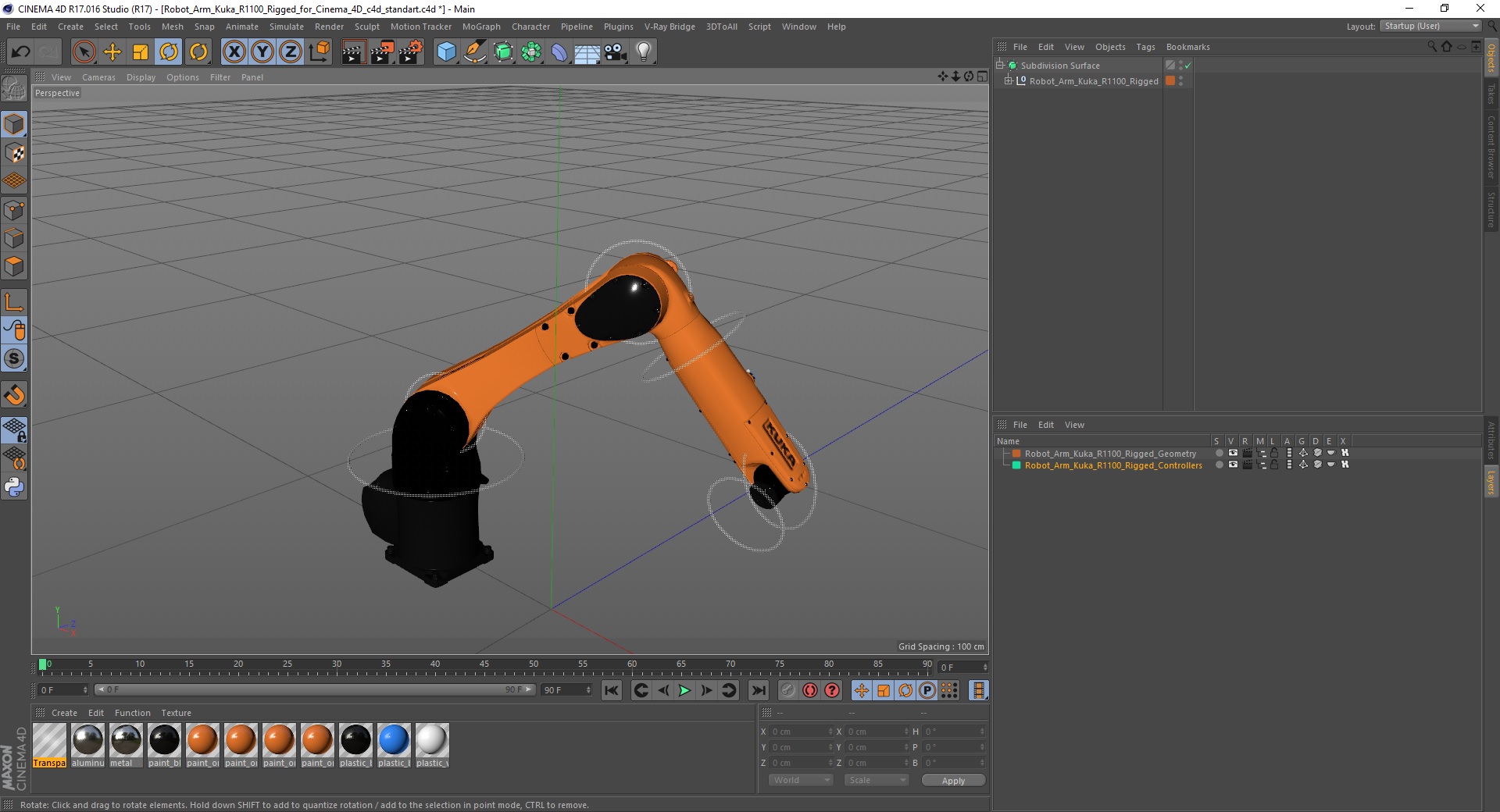This screenshot has height=812, width=1500.
Task: Open the World coordinate dropdown
Action: click(801, 780)
